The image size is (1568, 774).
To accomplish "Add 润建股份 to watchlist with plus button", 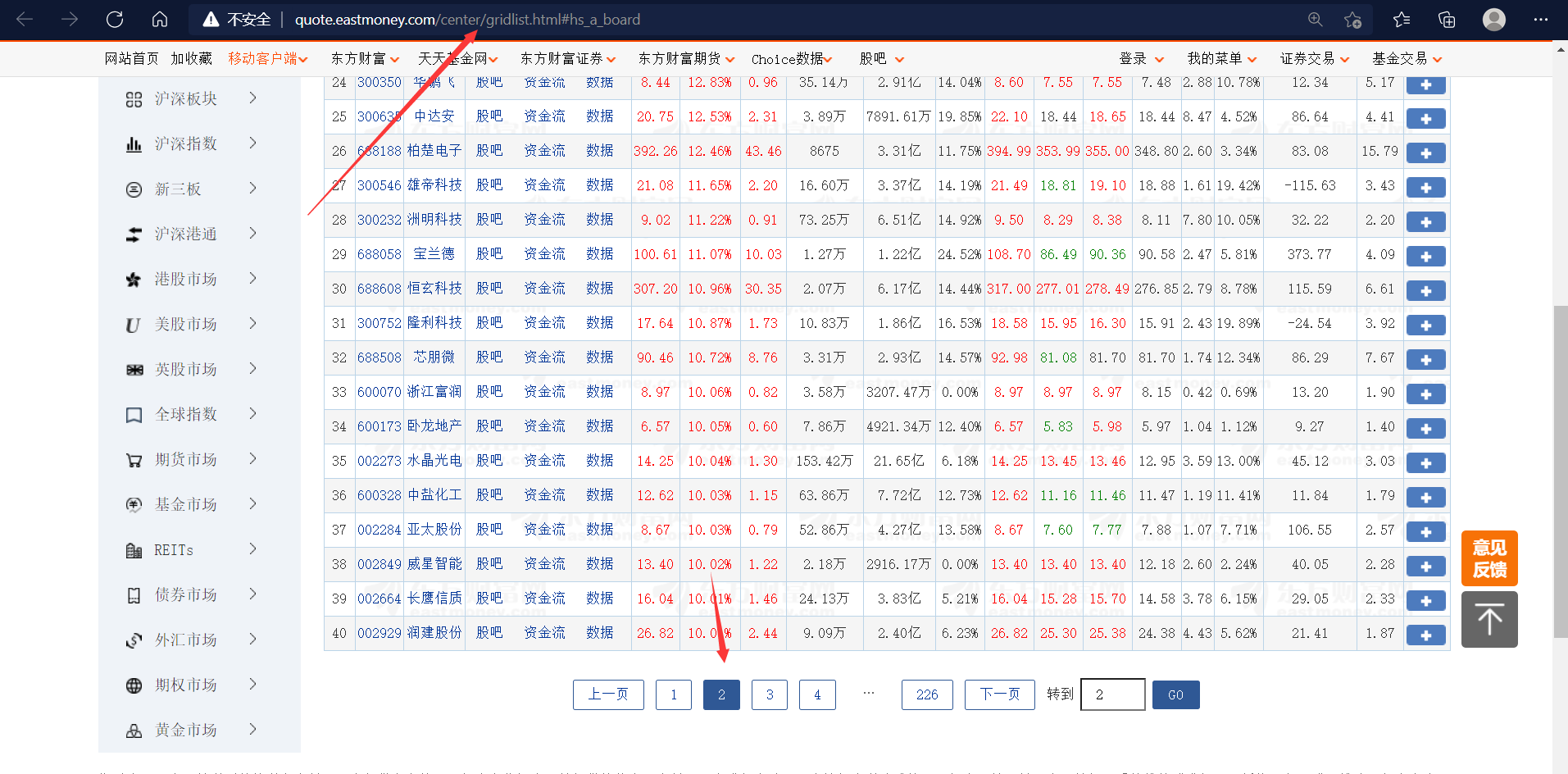I will pos(1426,635).
